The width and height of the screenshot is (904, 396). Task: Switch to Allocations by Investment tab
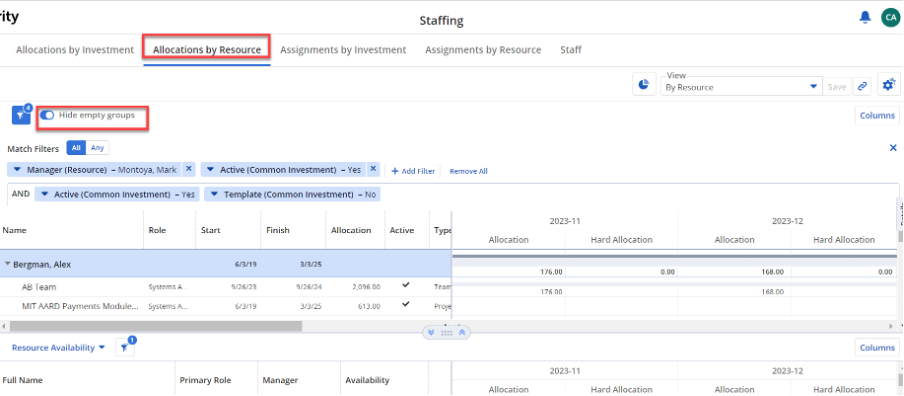(x=75, y=50)
